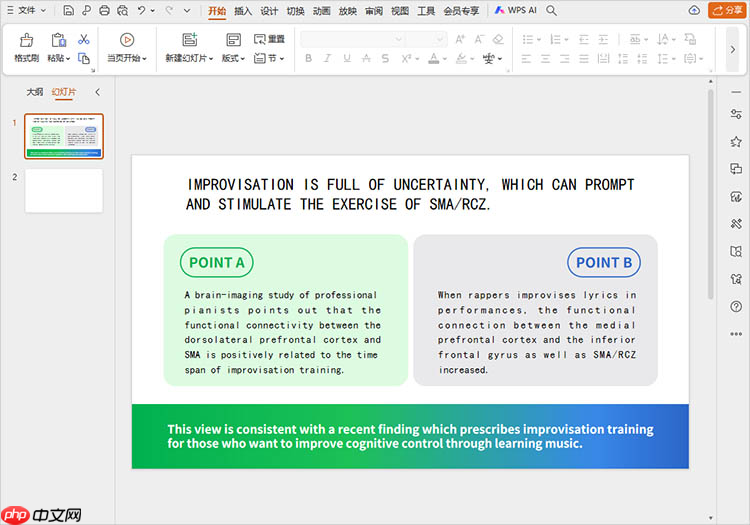This screenshot has height=525, width=750.
Task: Open the Outline (大纲) panel tab
Action: pos(35,92)
